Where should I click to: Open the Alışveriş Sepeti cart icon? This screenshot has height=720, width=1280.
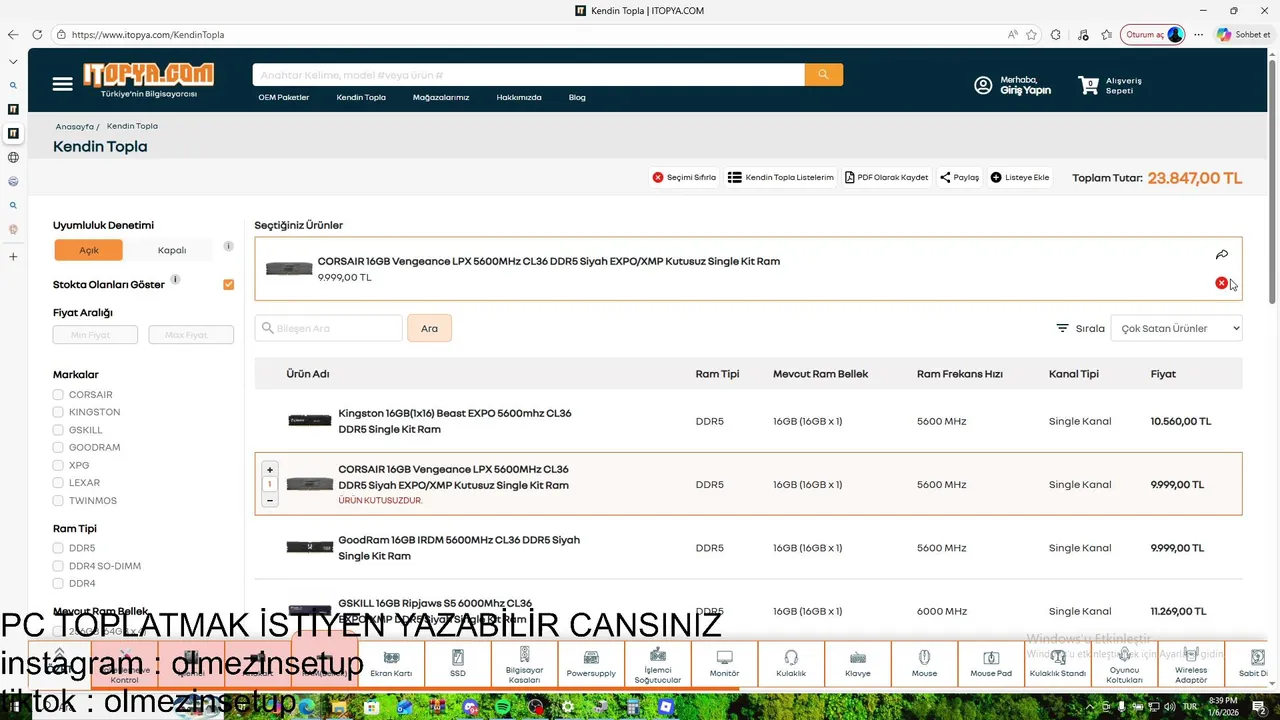click(1088, 85)
